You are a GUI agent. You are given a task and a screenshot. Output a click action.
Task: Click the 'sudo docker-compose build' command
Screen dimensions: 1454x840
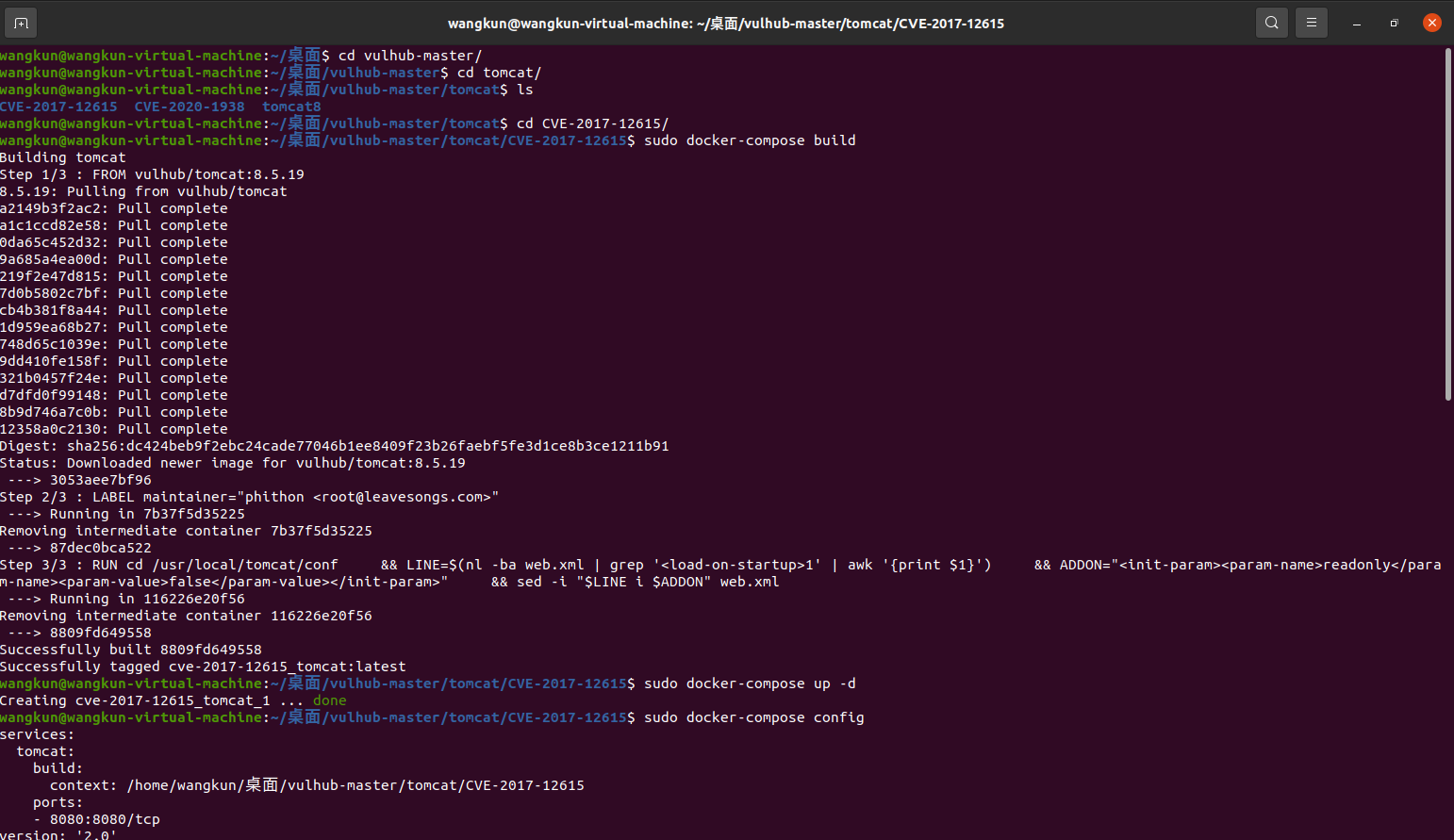click(750, 140)
